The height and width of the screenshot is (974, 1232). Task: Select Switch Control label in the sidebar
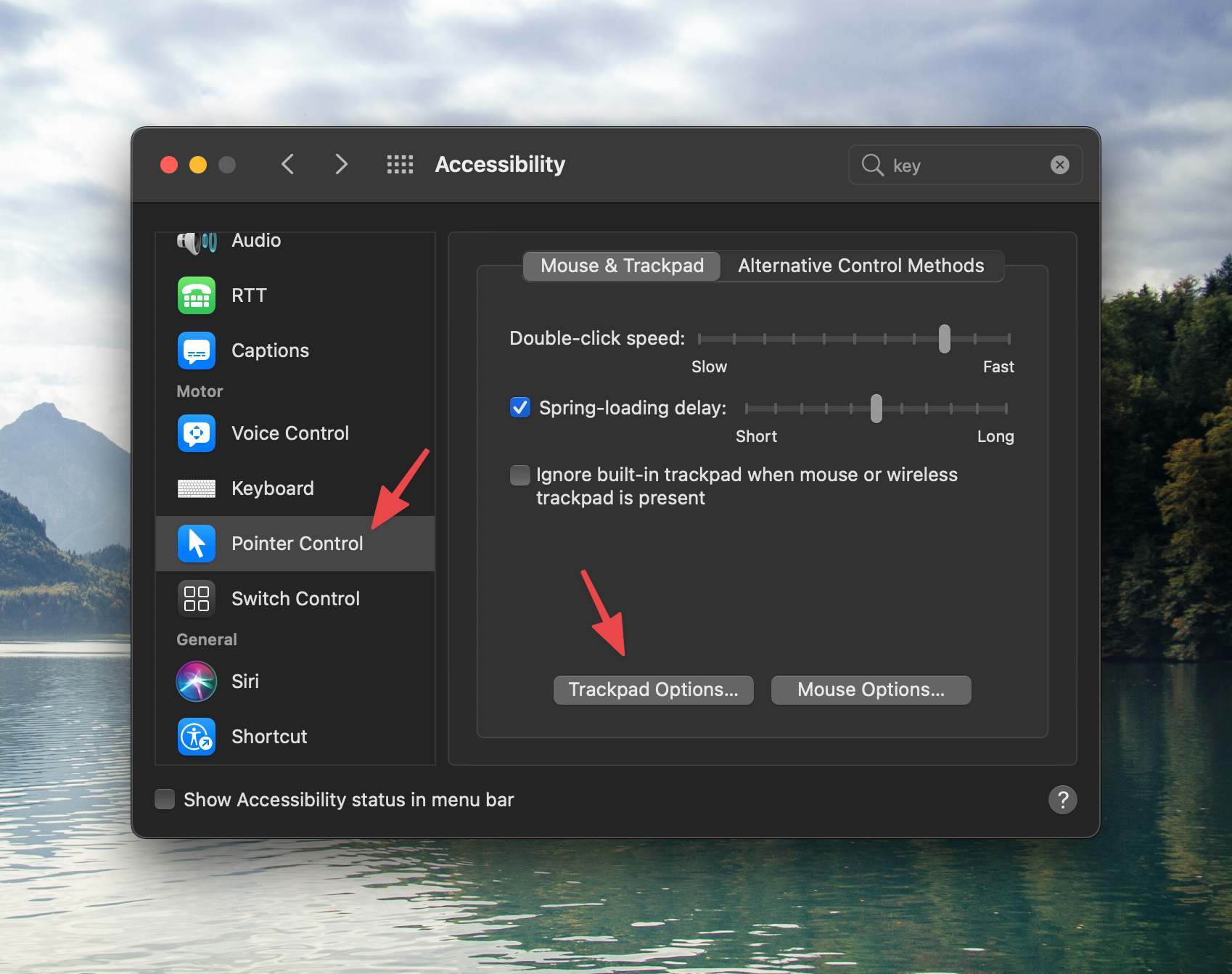pos(296,599)
